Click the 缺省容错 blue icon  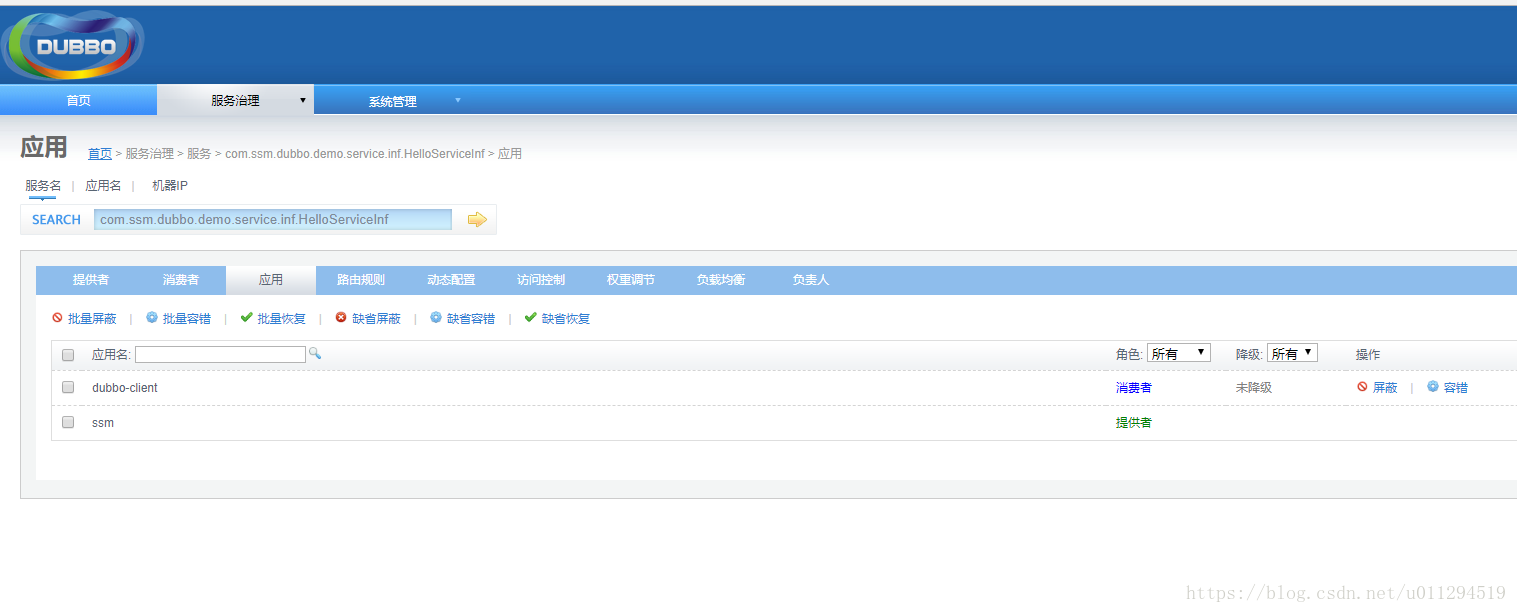tap(436, 318)
